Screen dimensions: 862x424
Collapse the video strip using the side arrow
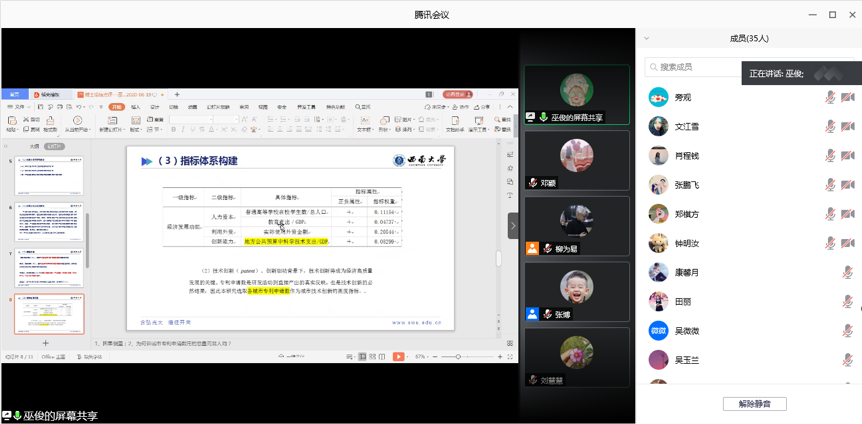click(513, 226)
